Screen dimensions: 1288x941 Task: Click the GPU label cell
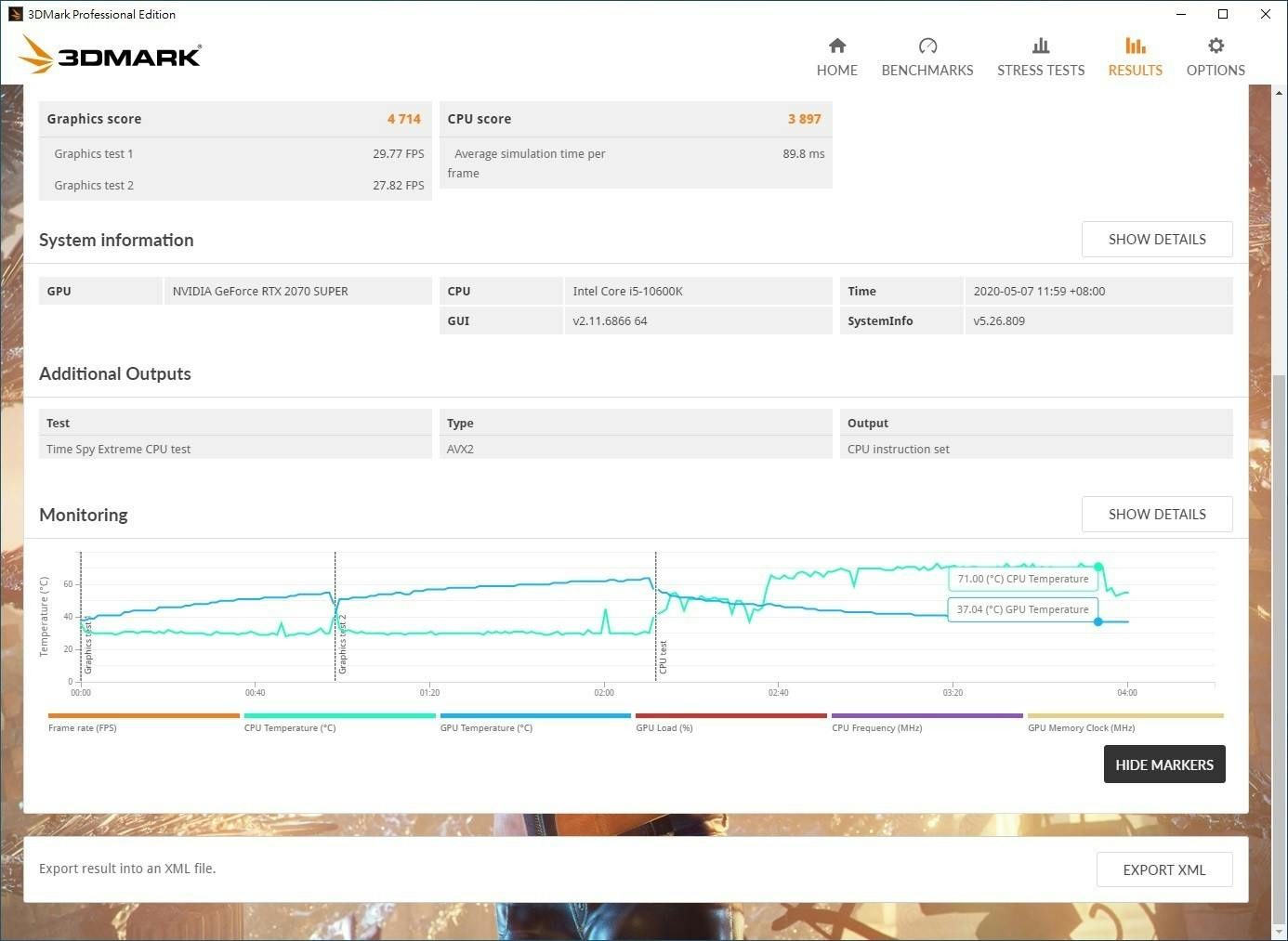101,292
